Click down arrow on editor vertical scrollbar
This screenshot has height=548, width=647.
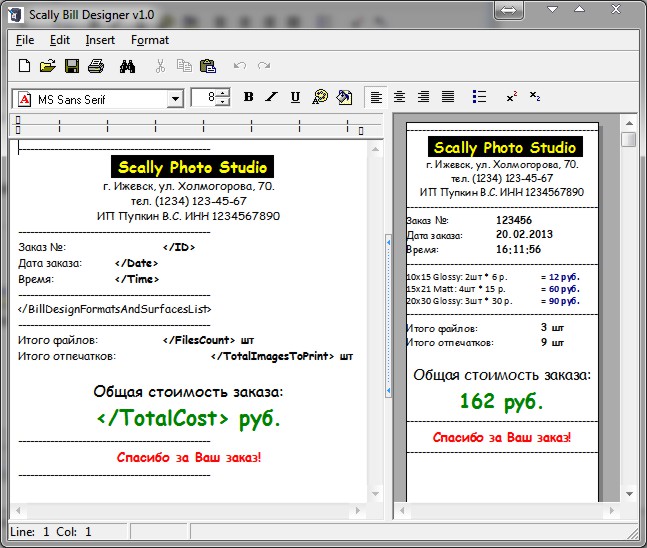click(375, 494)
